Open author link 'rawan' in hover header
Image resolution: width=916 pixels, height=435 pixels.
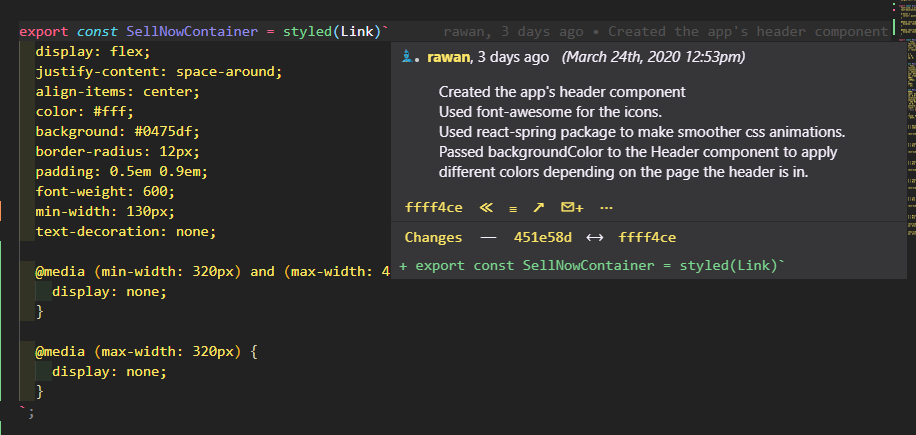[448, 57]
